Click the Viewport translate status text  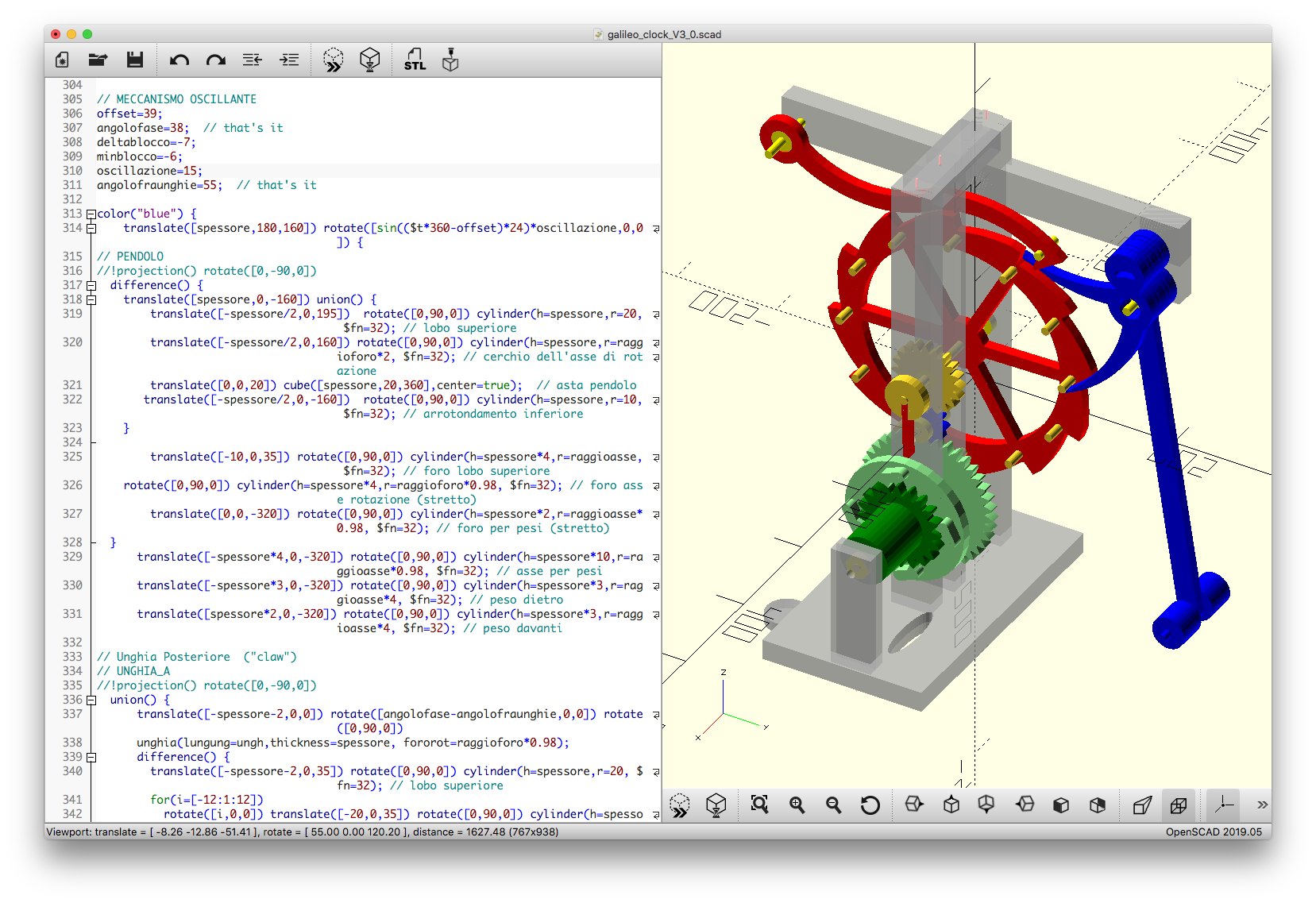click(x=303, y=832)
